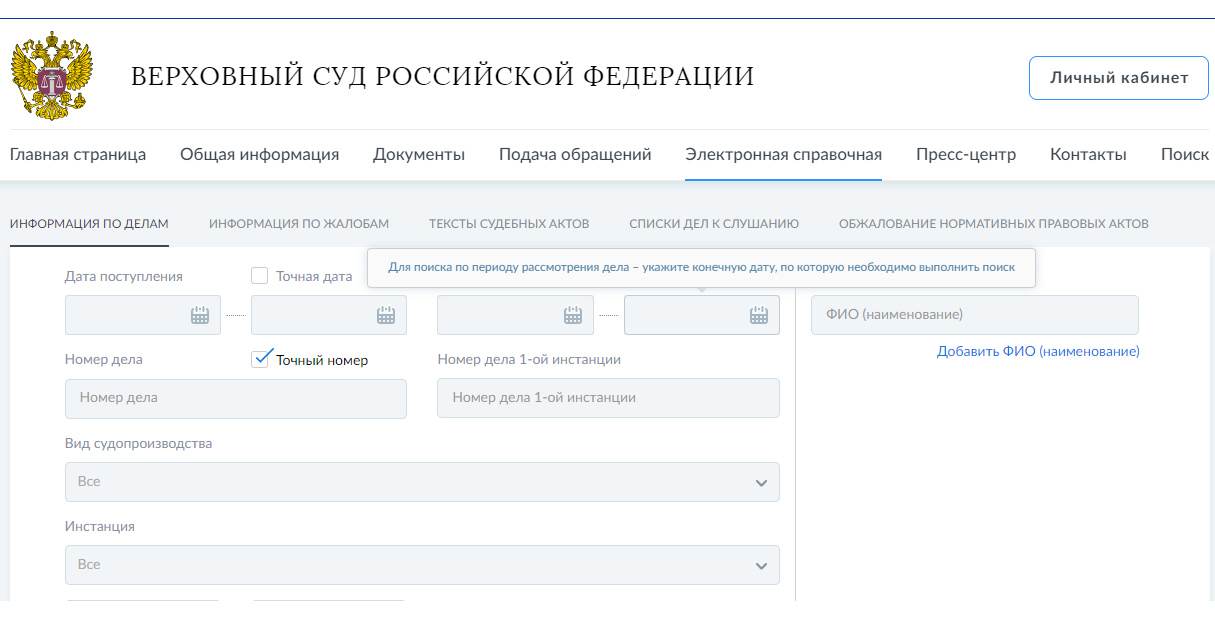Select Электронная справочная menu item
The width and height of the screenshot is (1215, 619).
(783, 154)
